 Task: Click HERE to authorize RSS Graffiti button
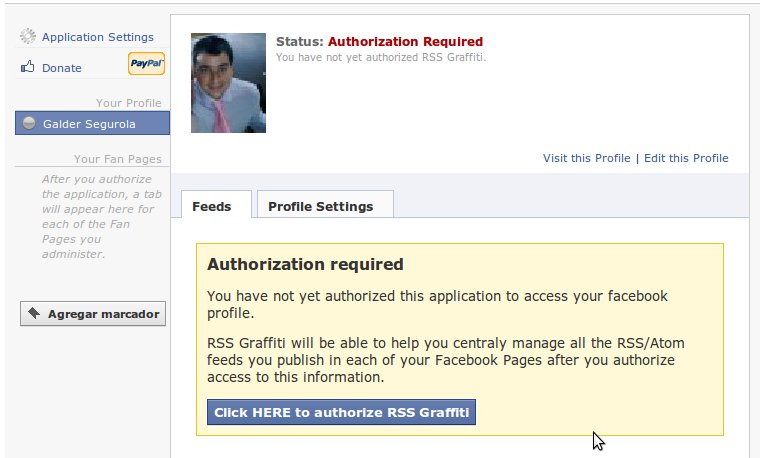pyautogui.click(x=341, y=412)
